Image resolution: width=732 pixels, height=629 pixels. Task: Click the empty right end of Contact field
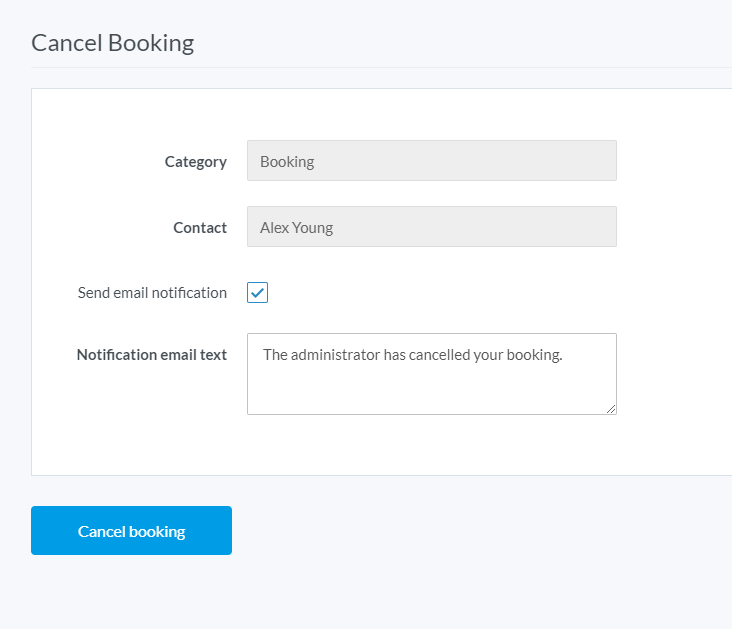560,227
